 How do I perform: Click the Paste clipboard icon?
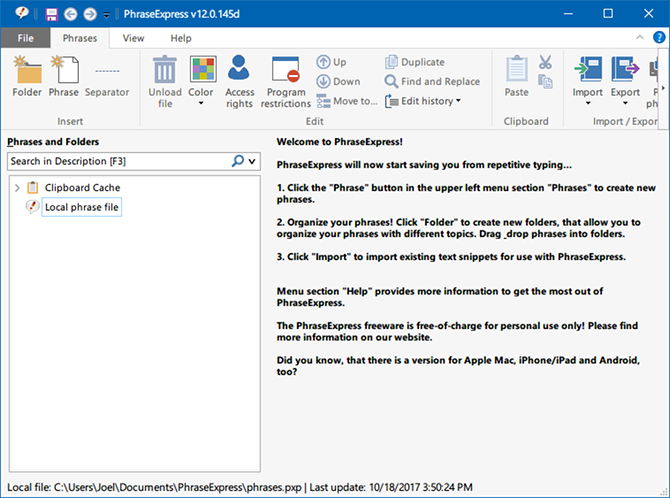[x=517, y=68]
